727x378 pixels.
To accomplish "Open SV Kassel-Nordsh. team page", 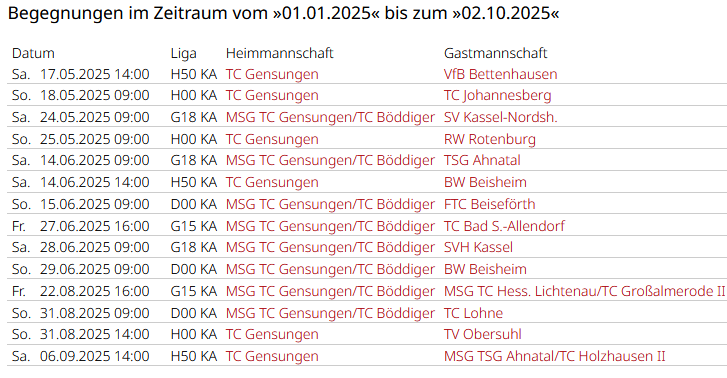I will tap(500, 117).
